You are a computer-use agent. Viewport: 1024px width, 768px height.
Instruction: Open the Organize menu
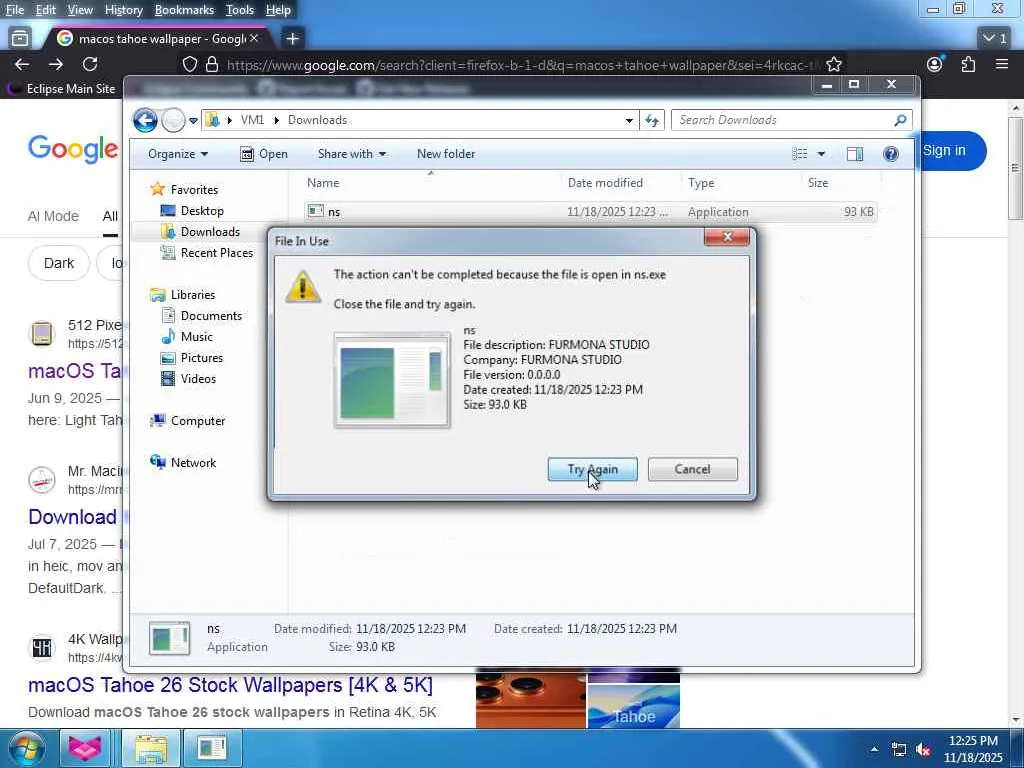point(178,154)
